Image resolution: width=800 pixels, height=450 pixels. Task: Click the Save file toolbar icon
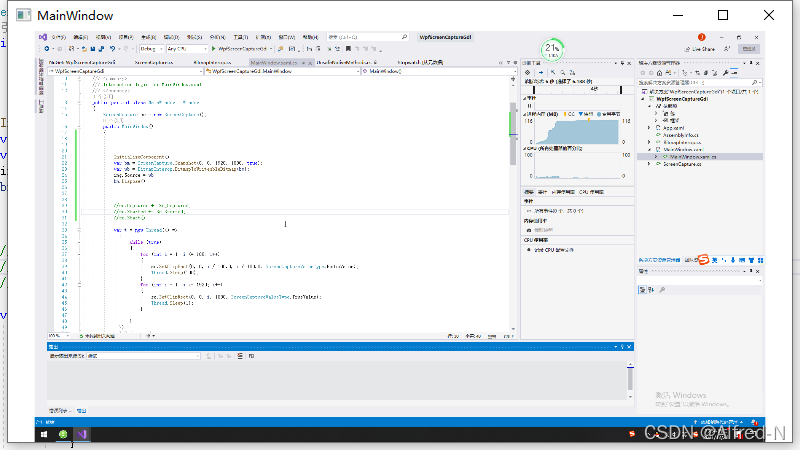coord(92,49)
